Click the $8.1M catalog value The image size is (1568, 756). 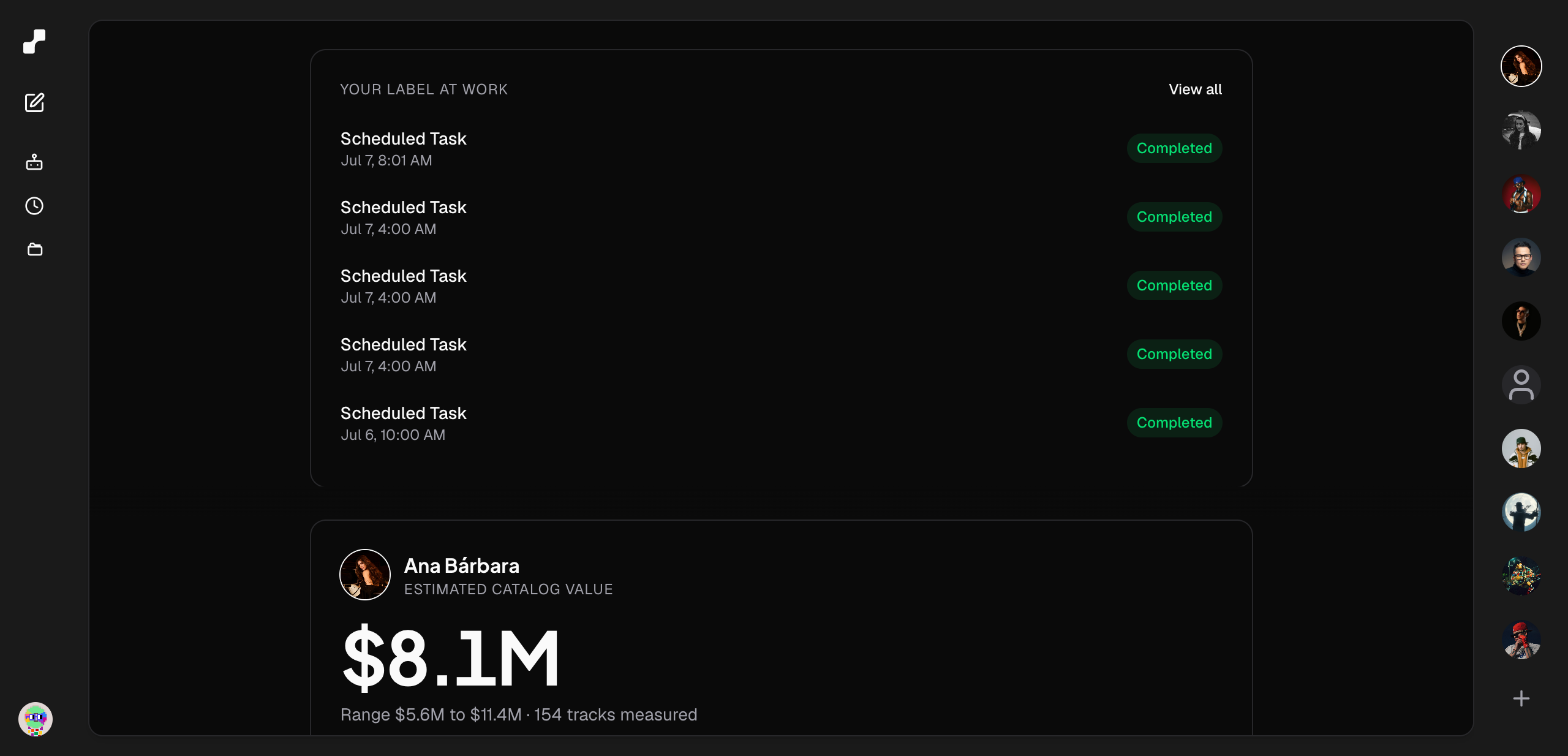(x=451, y=659)
